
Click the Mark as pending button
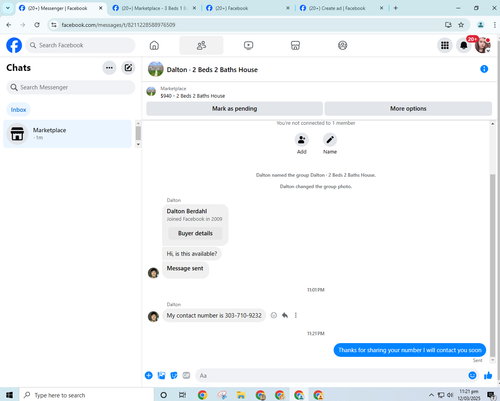pyautogui.click(x=234, y=109)
